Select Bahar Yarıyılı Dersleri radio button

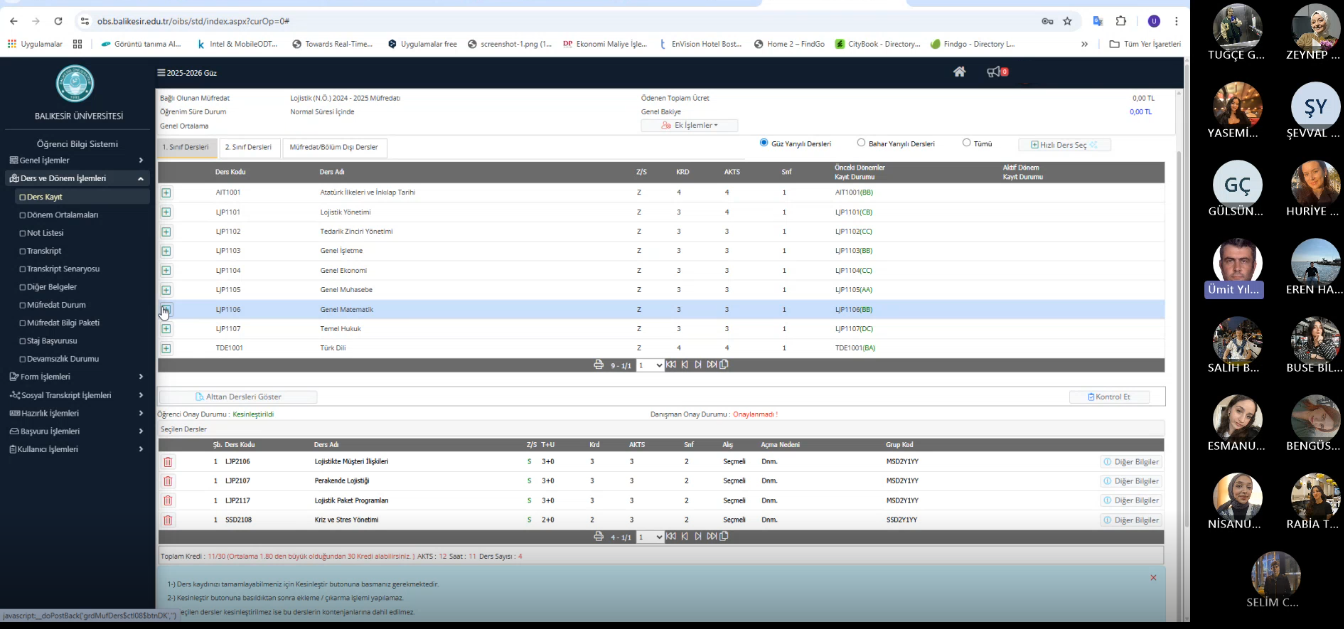click(x=861, y=143)
